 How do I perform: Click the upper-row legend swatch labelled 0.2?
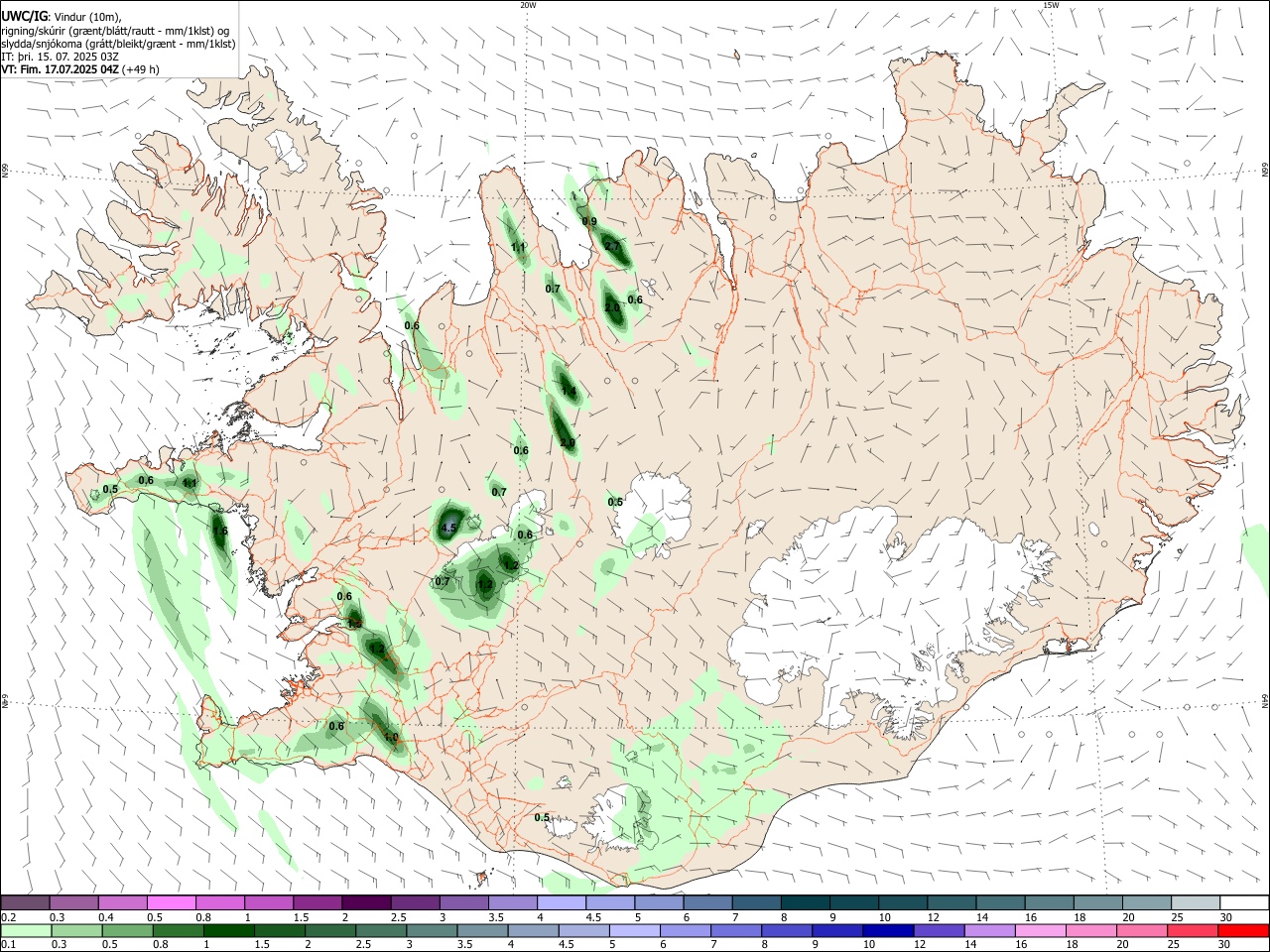[25, 903]
